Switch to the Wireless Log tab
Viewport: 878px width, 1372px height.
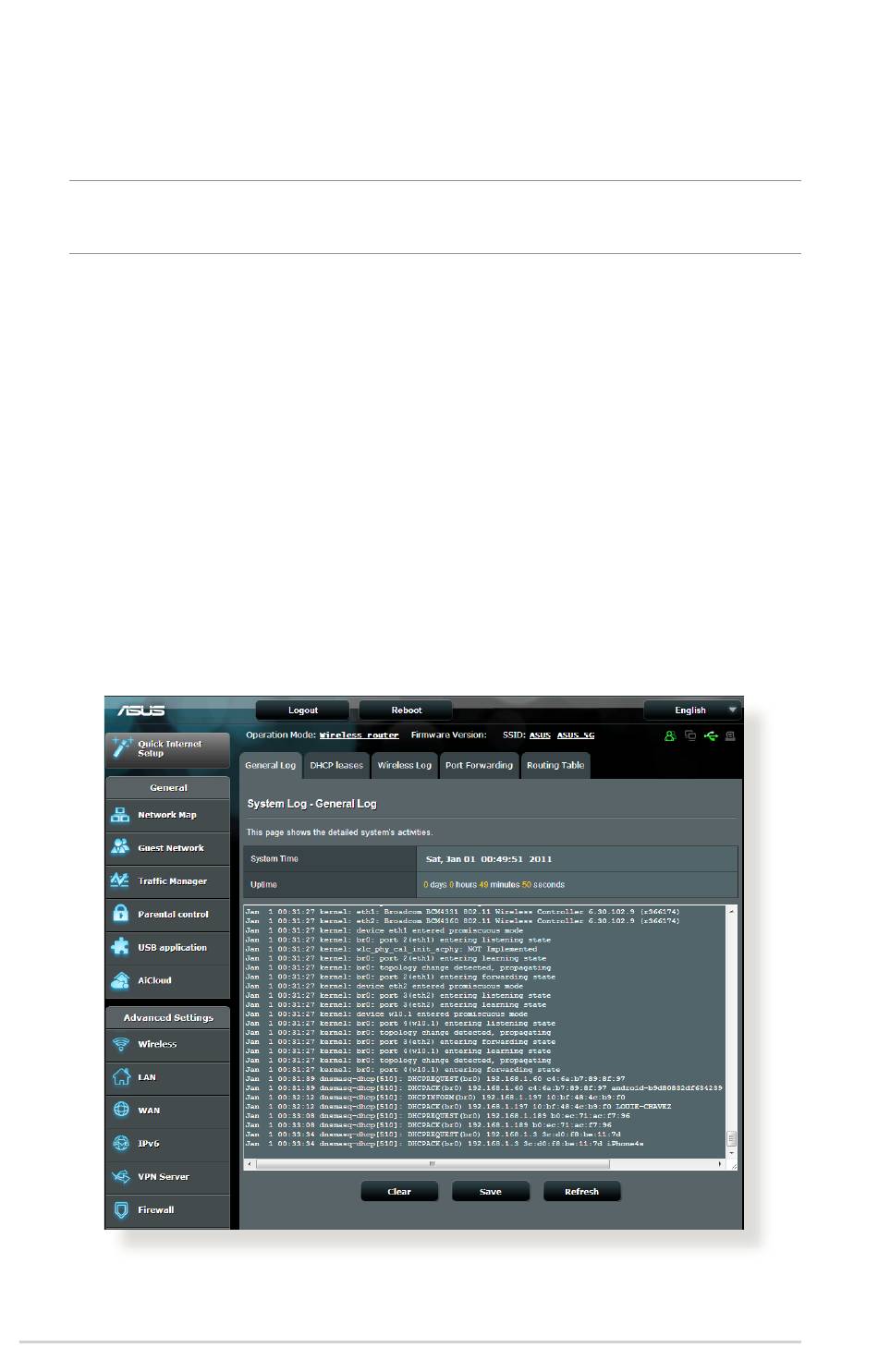[404, 766]
